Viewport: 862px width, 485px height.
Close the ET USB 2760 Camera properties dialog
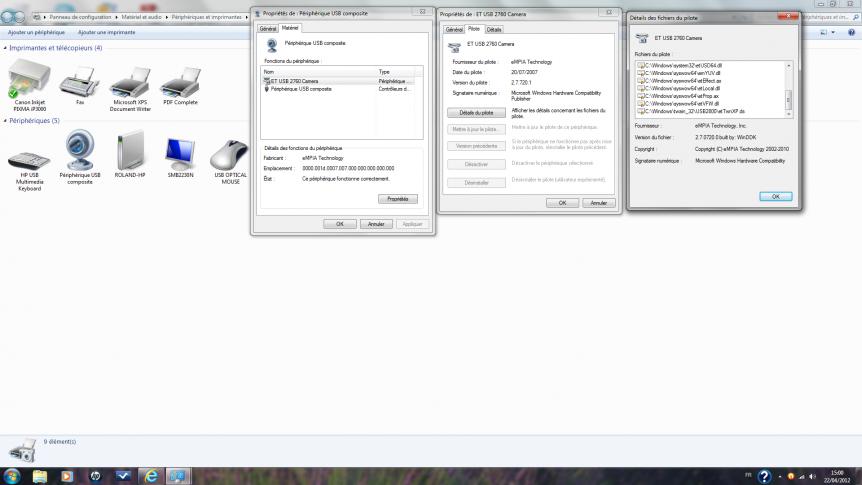[x=609, y=13]
